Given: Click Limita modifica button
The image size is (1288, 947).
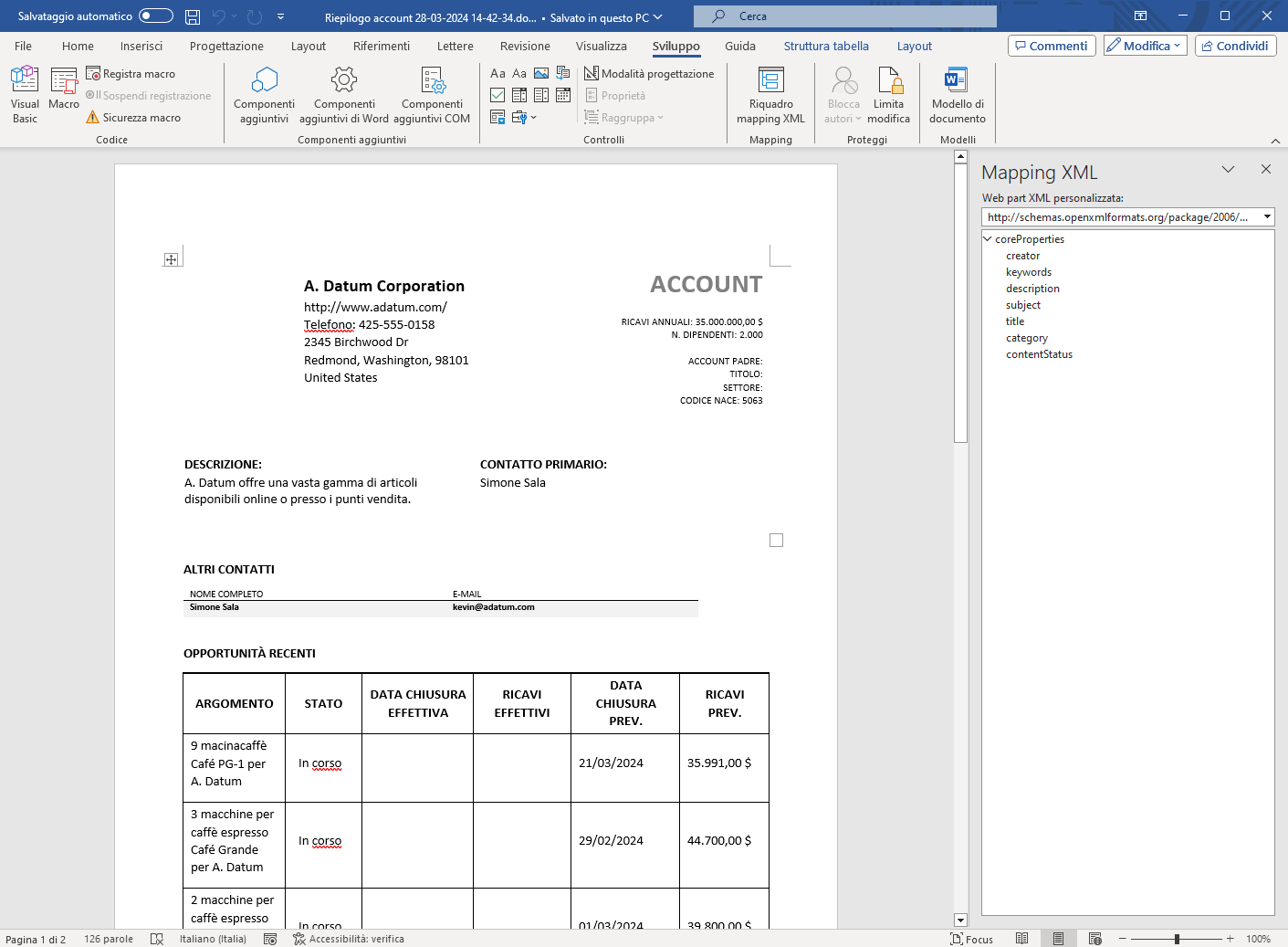Looking at the screenshot, I should click(888, 95).
